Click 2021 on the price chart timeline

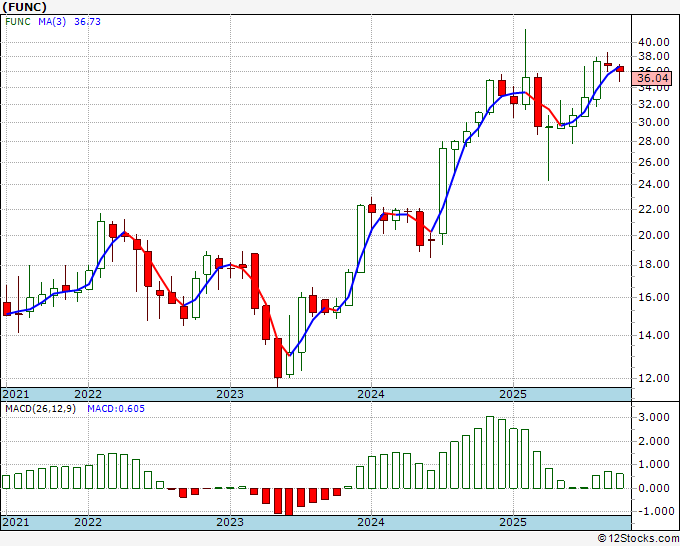point(16,394)
